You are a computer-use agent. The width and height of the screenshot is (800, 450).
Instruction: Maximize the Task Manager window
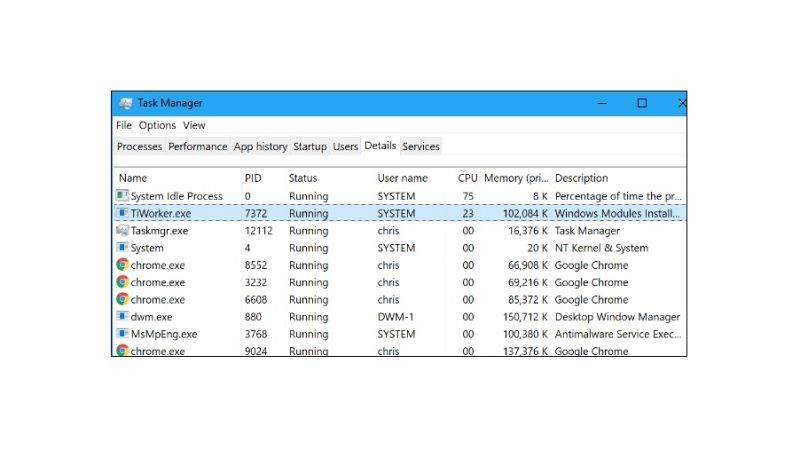click(642, 103)
